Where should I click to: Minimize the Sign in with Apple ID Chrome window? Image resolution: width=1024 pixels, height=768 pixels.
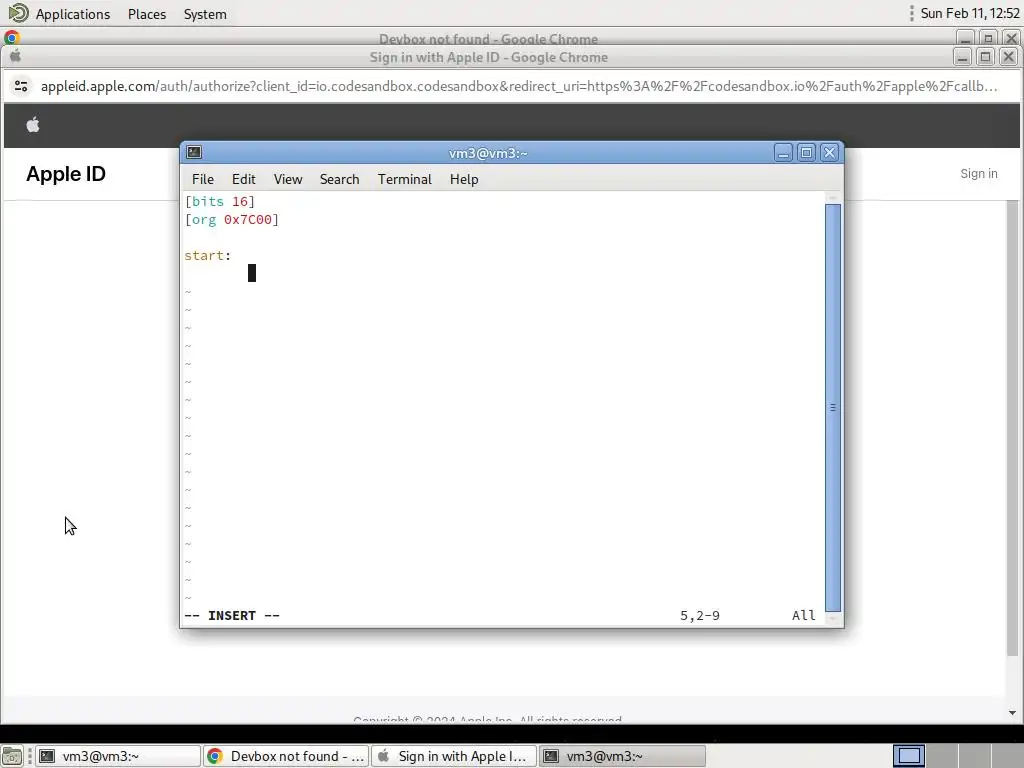tap(962, 57)
